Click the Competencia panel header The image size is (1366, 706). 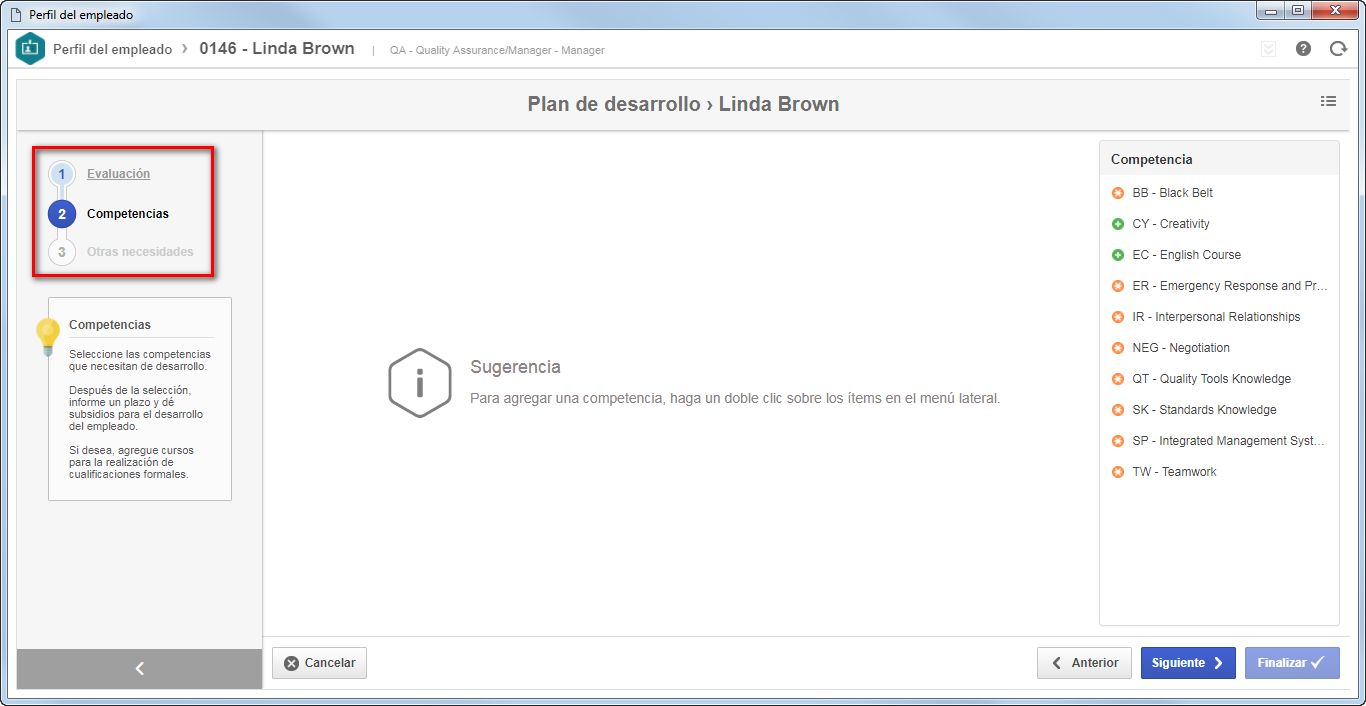[x=1219, y=159]
